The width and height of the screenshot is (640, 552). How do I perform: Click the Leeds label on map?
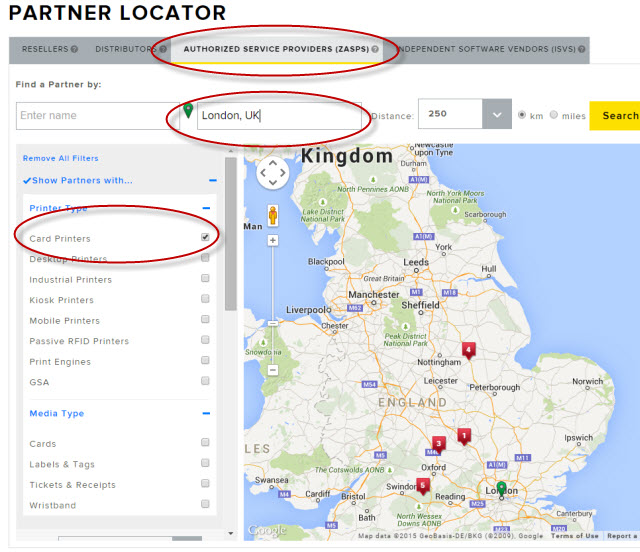[x=416, y=262]
